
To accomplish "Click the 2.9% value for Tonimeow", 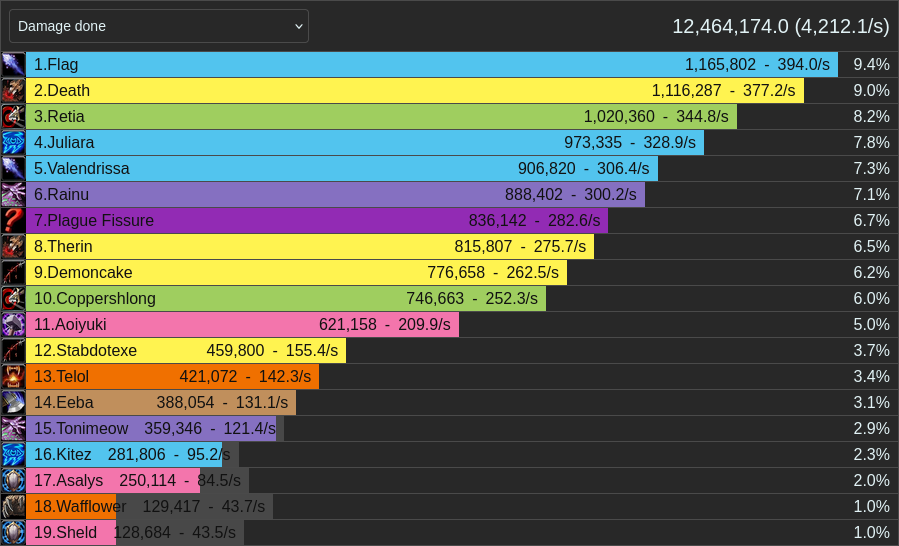I will coord(871,428).
